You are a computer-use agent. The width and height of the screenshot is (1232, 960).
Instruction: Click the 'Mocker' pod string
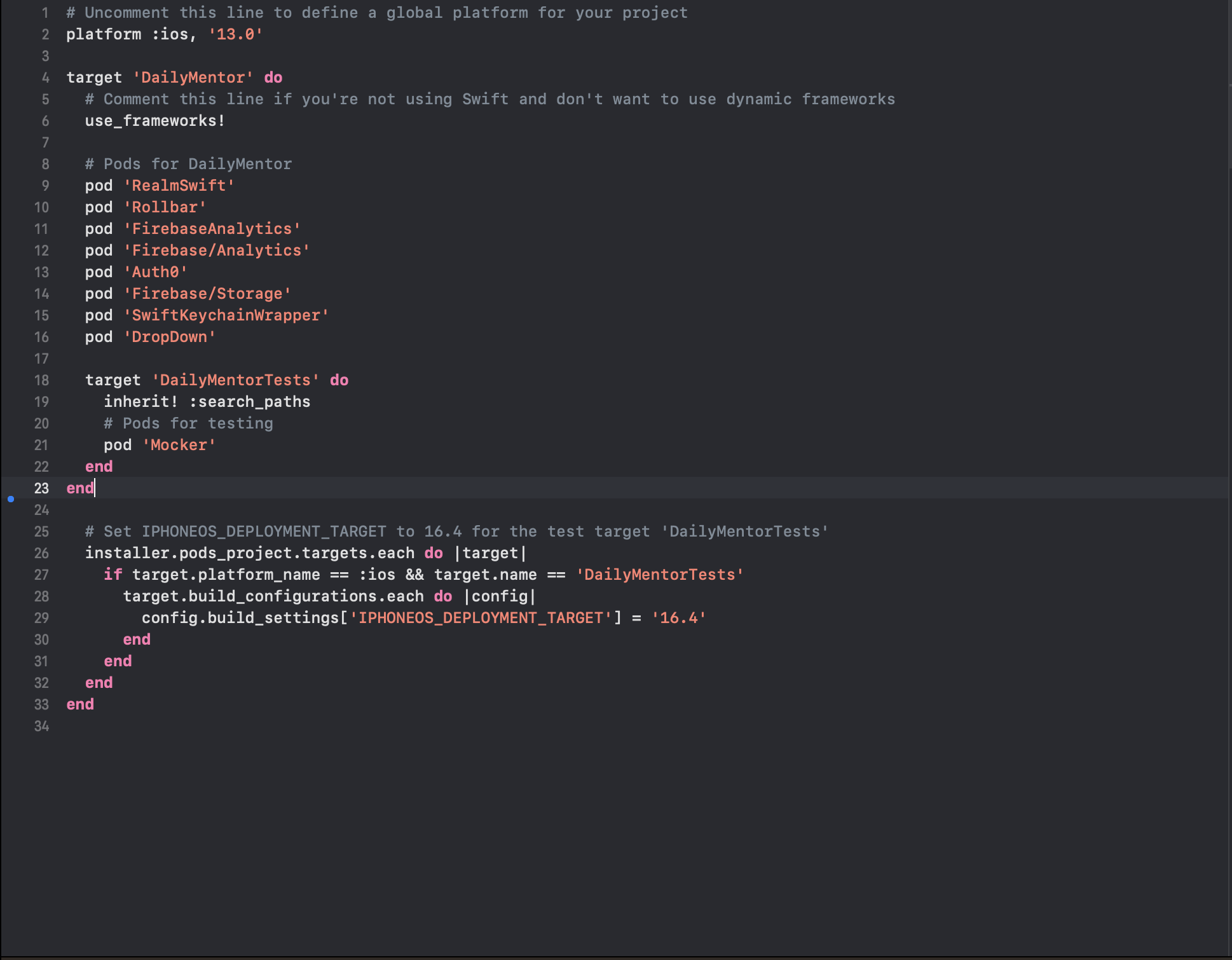179,445
